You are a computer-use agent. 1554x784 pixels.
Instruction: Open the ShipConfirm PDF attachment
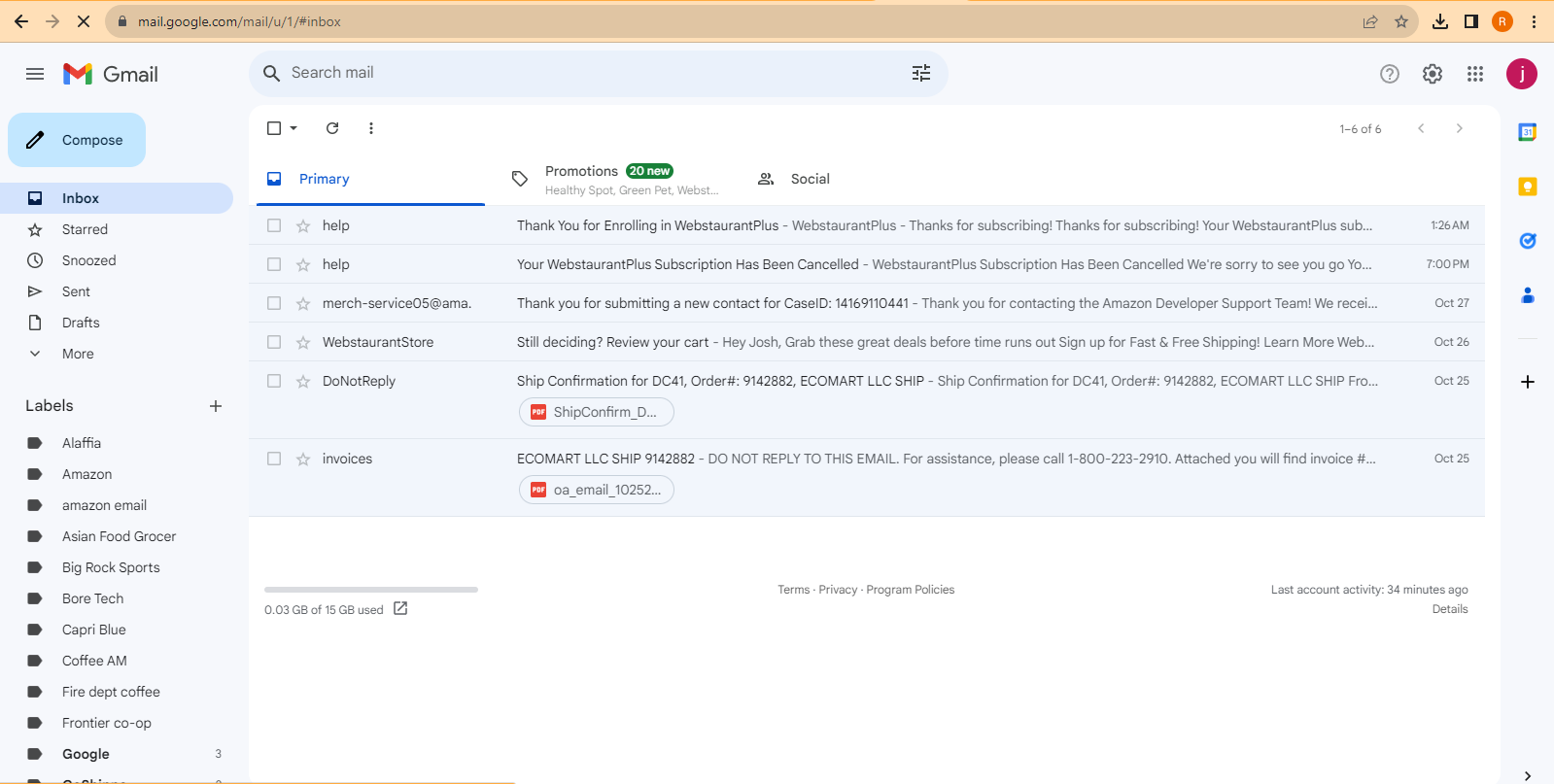click(x=597, y=412)
